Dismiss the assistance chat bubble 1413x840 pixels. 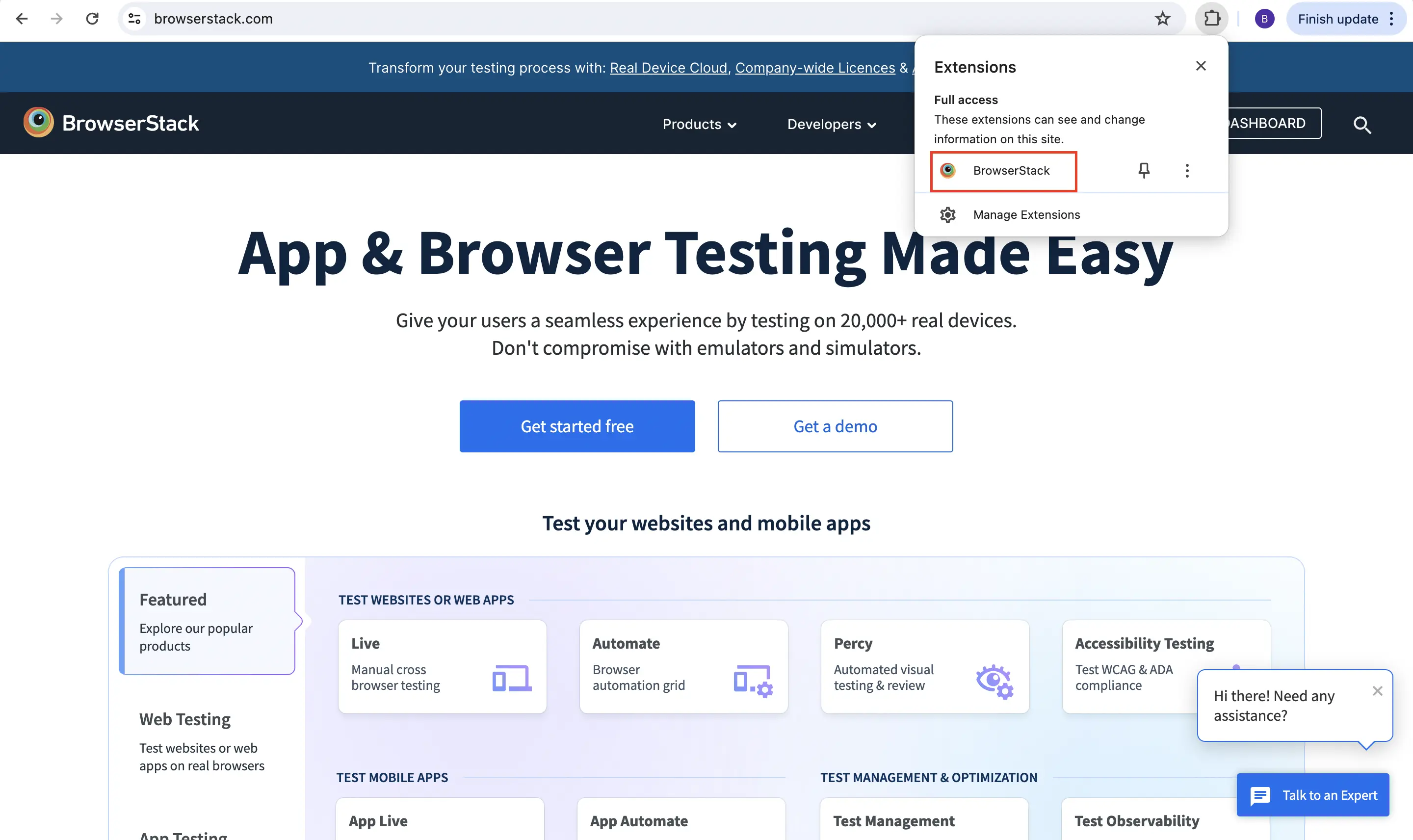coord(1377,690)
